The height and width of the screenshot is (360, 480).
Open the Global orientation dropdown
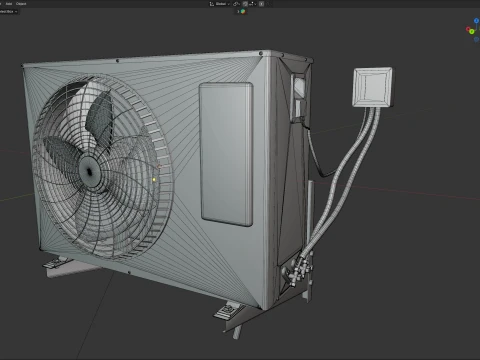(x=223, y=4)
